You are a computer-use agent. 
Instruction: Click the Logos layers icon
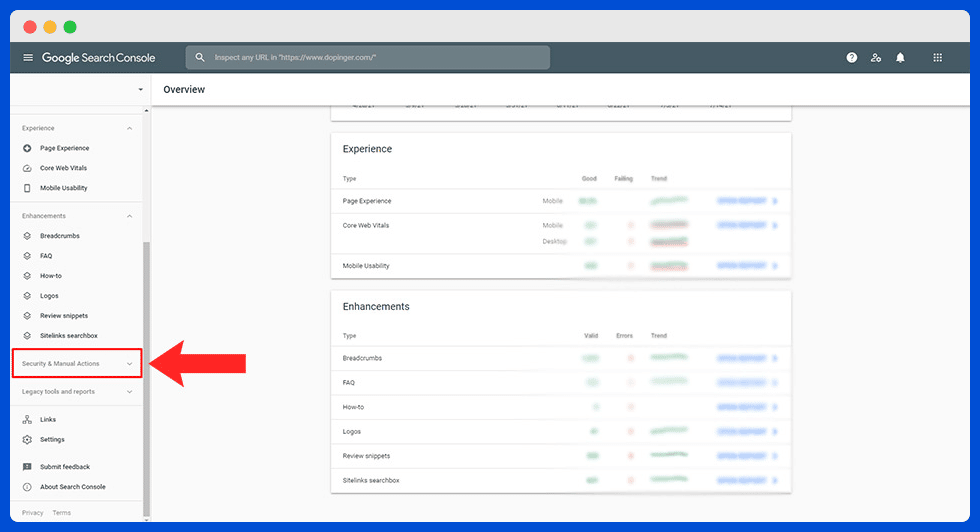(27, 296)
